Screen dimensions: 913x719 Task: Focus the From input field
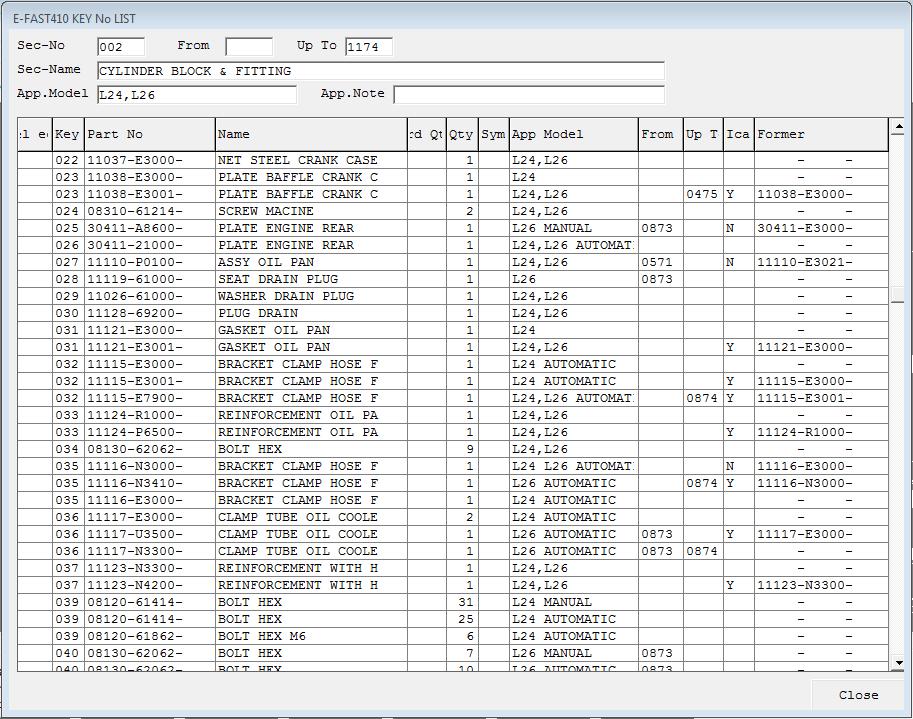(x=249, y=47)
